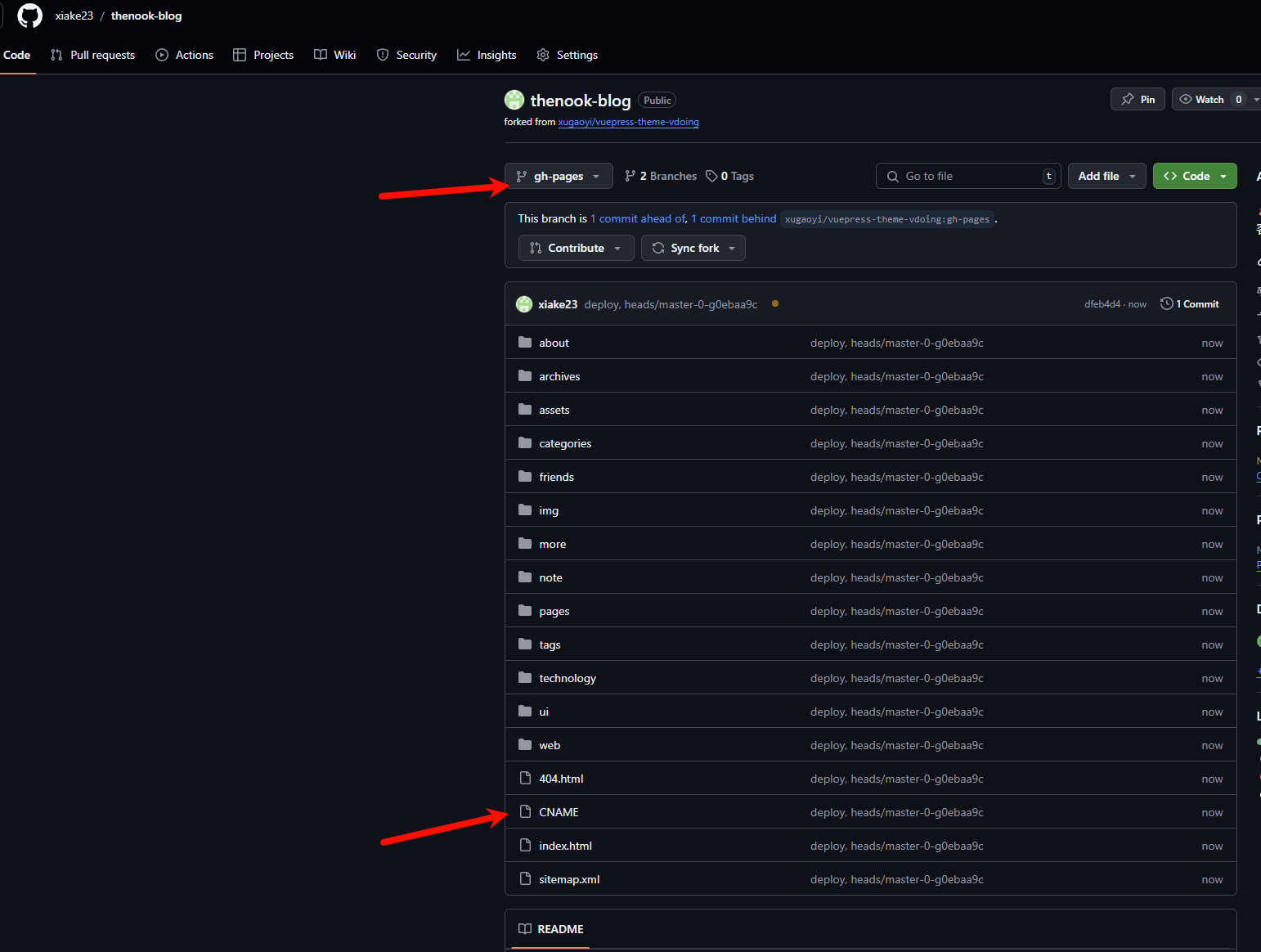The width and height of the screenshot is (1261, 952).
Task: Click the folder icon of the note row
Action: (525, 577)
